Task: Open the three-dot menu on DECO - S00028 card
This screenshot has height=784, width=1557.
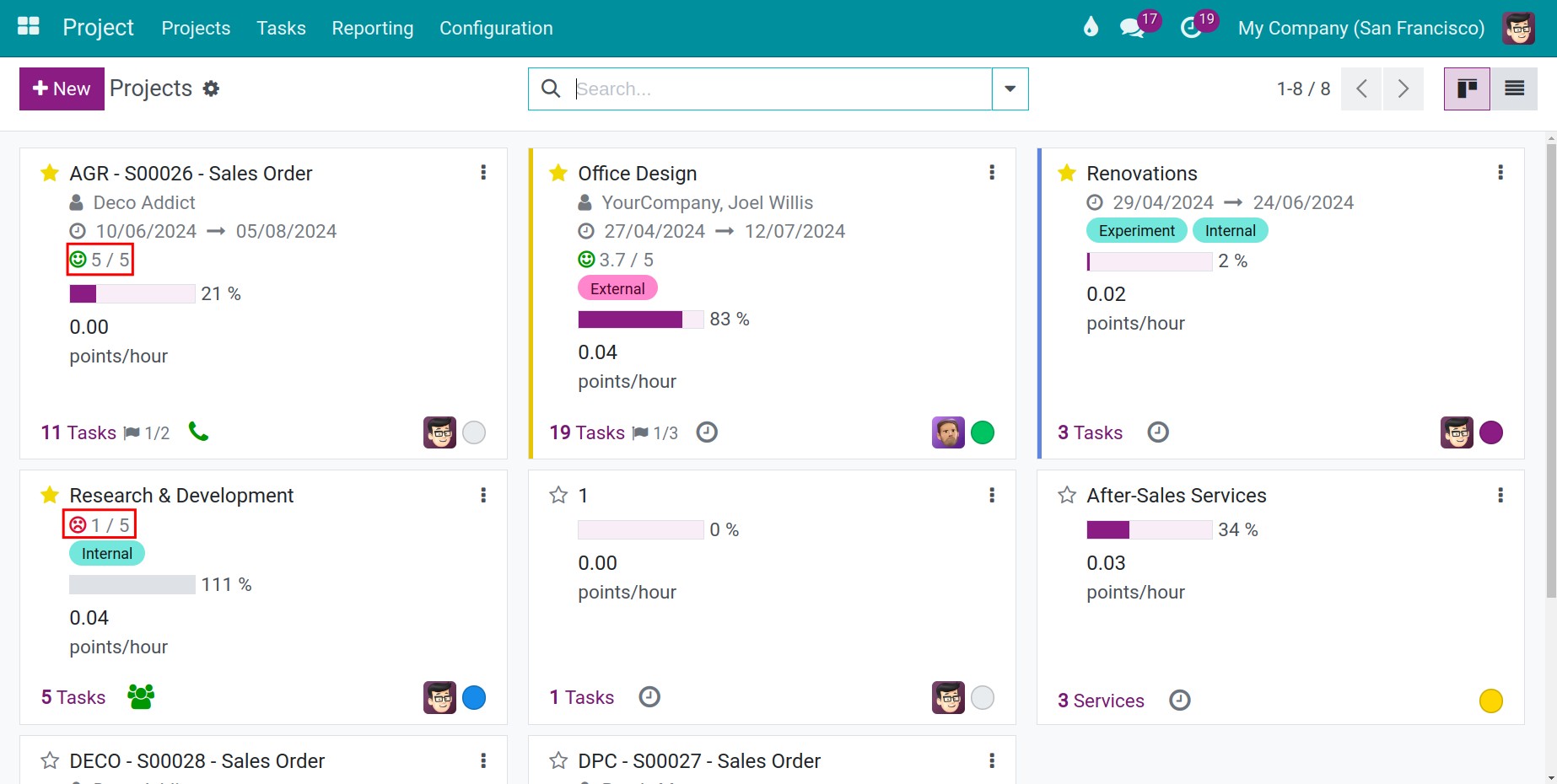Action: click(483, 760)
